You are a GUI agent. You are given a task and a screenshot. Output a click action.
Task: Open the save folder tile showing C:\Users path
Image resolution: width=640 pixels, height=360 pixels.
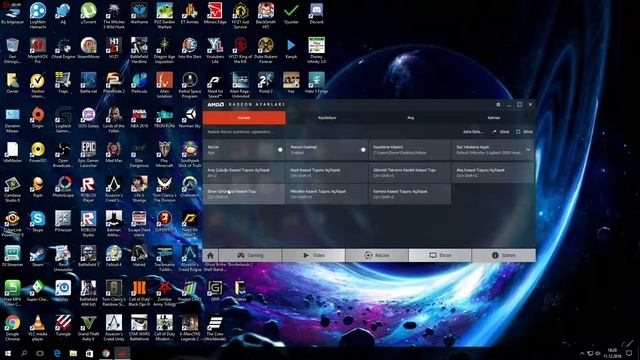click(x=410, y=150)
